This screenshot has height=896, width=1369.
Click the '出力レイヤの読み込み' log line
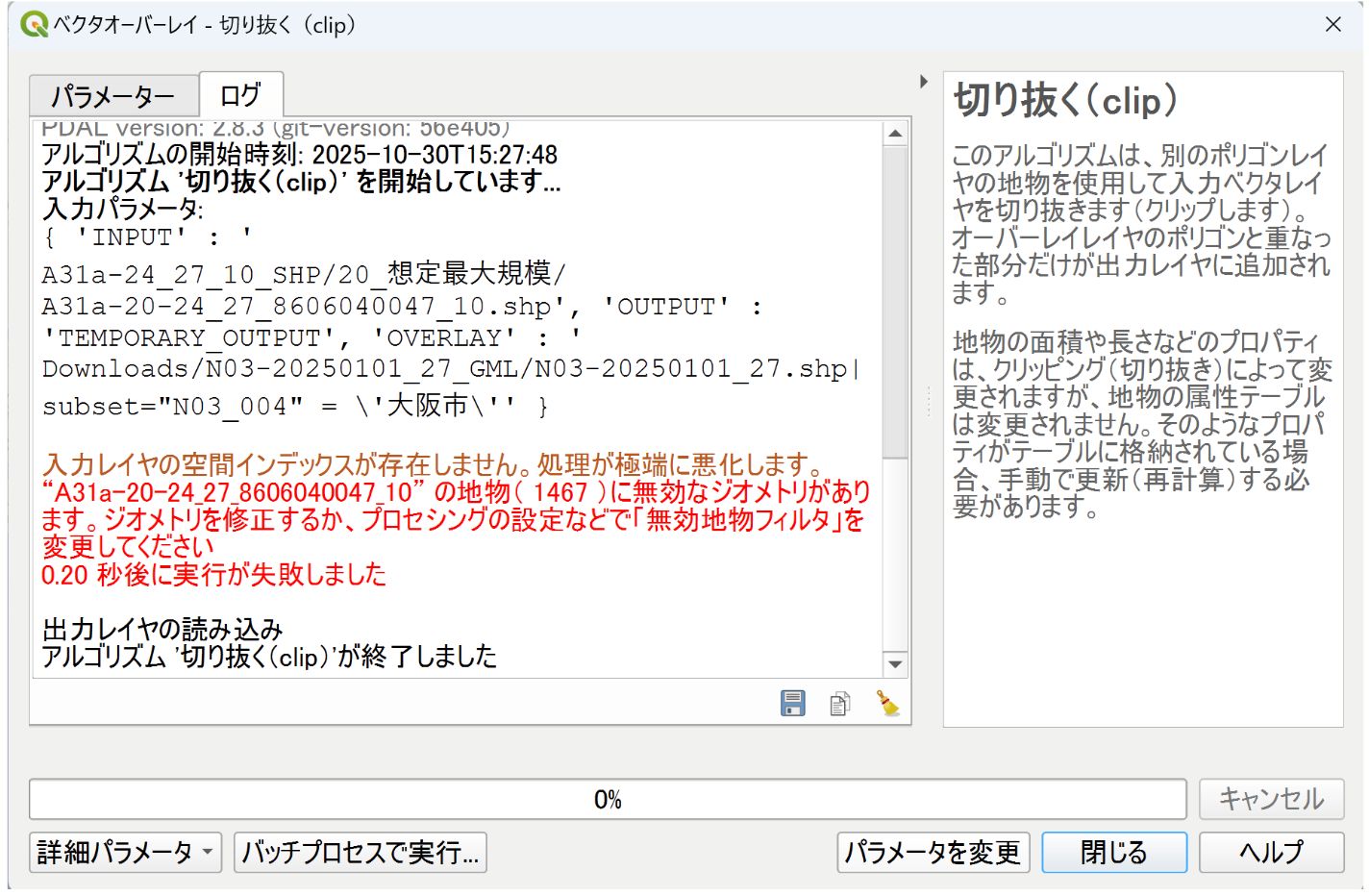coord(162,630)
